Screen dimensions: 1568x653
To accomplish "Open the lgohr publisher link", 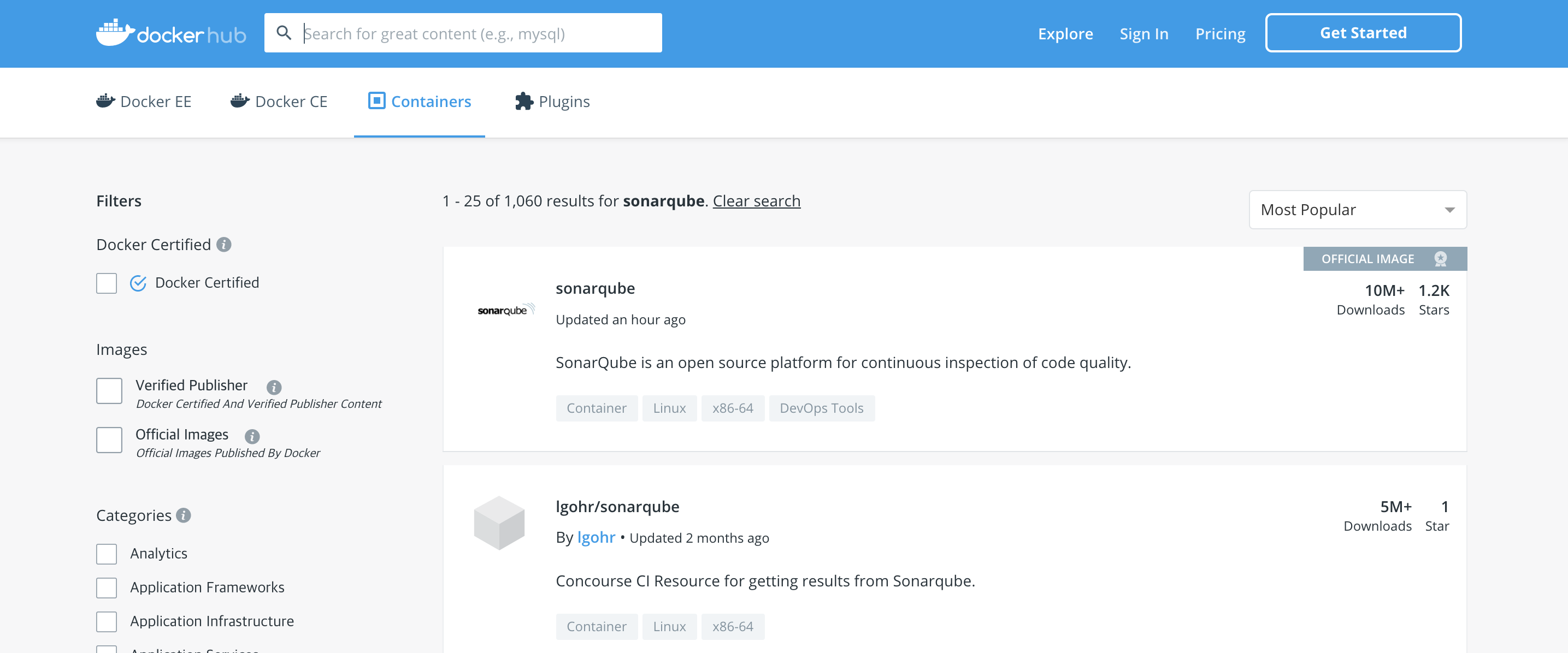I will (x=596, y=537).
